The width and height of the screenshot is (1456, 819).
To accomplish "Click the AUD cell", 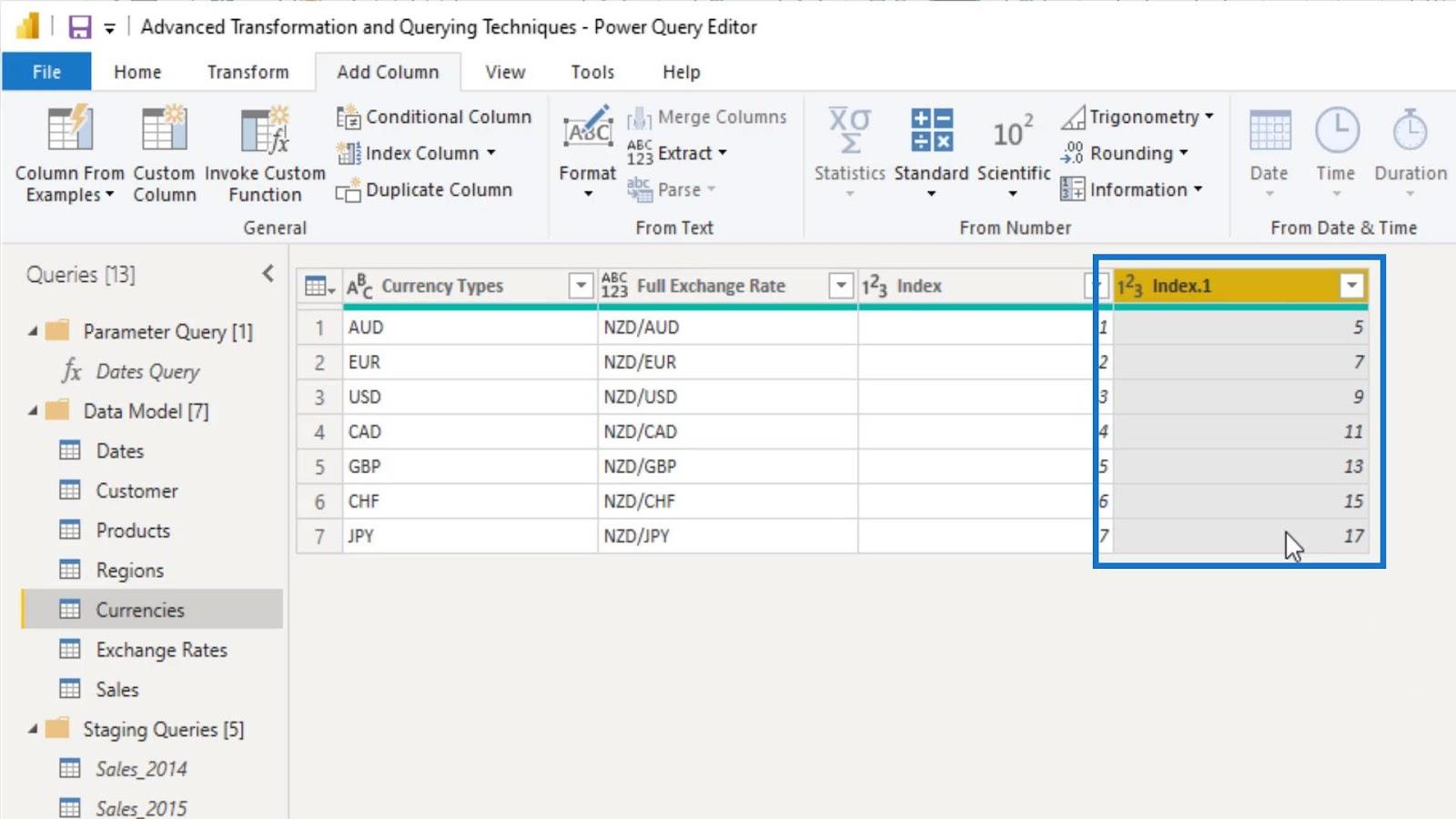I will point(470,327).
